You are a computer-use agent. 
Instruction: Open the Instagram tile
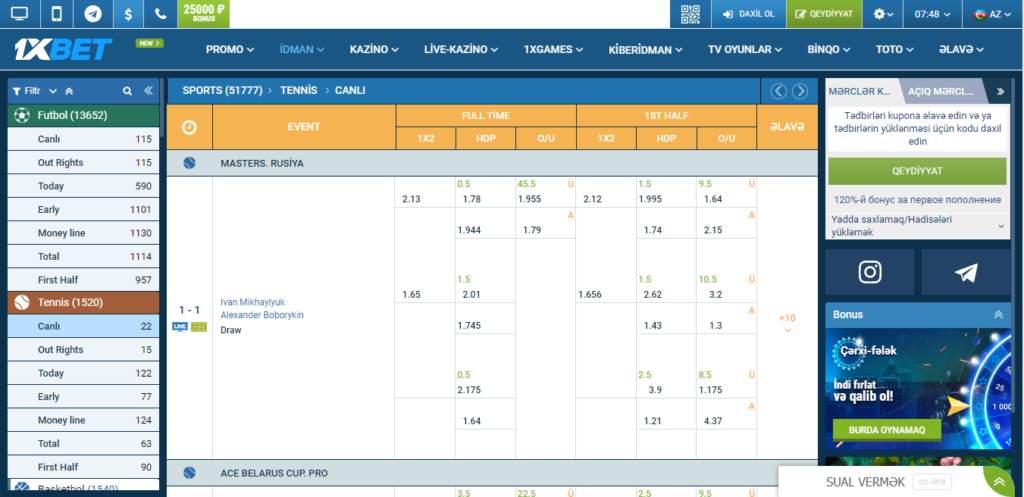870,272
